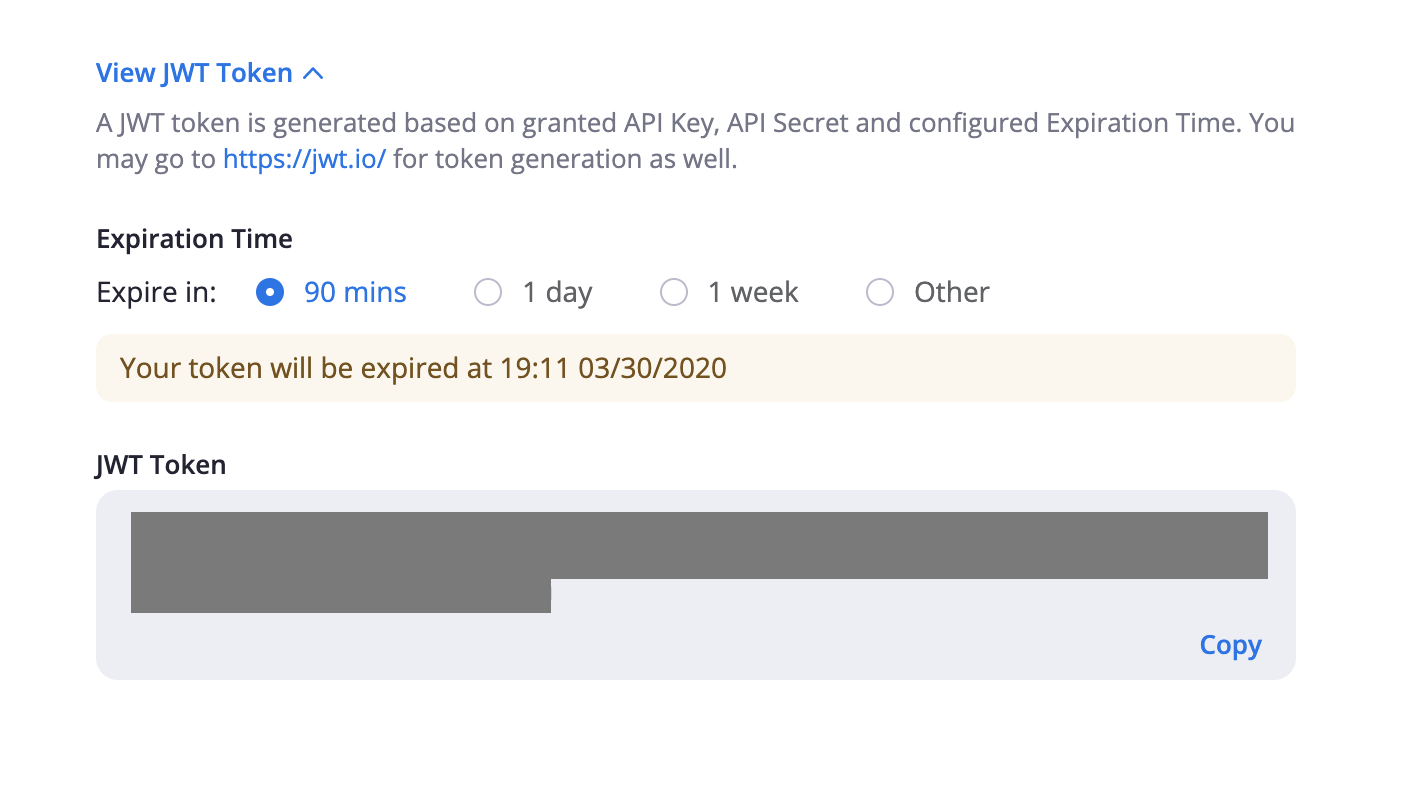Click the chevron next to View JWT Token
This screenshot has width=1404, height=808.
pos(313,73)
